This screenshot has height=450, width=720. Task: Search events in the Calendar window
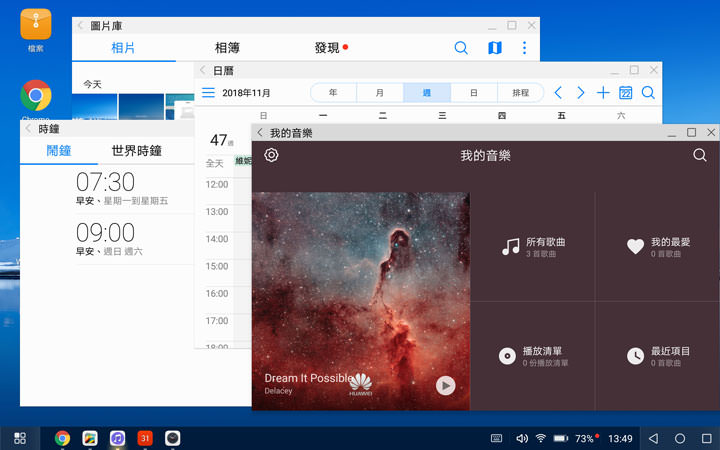(x=648, y=93)
